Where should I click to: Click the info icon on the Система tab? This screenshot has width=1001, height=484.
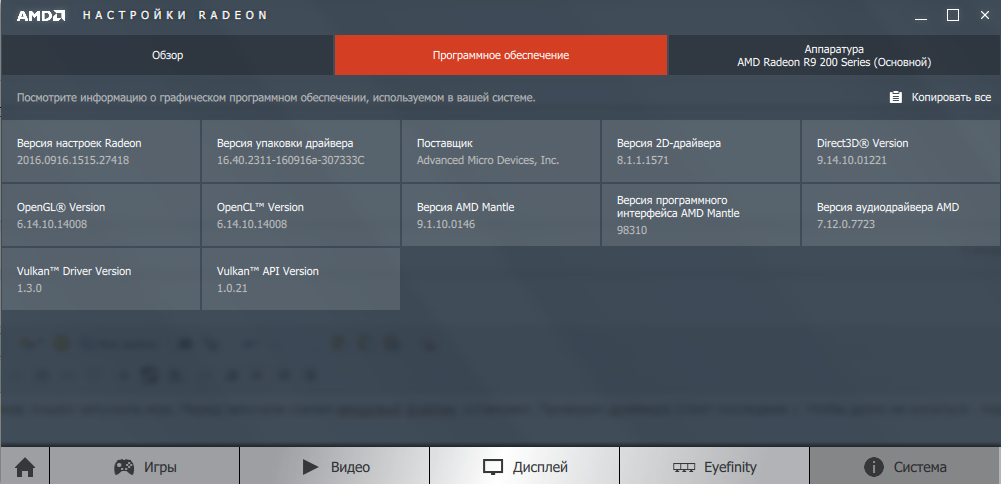coord(873,467)
